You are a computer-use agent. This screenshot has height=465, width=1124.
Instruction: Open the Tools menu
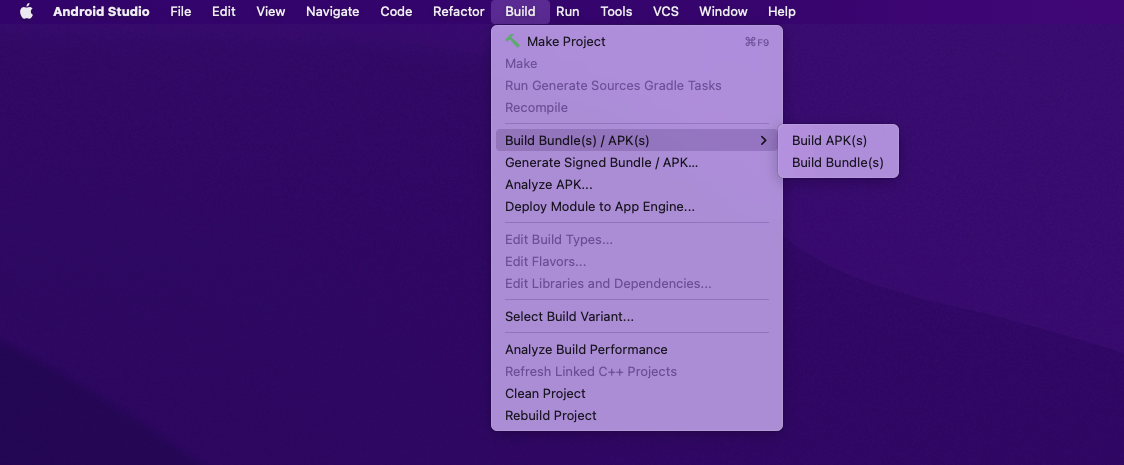(616, 11)
